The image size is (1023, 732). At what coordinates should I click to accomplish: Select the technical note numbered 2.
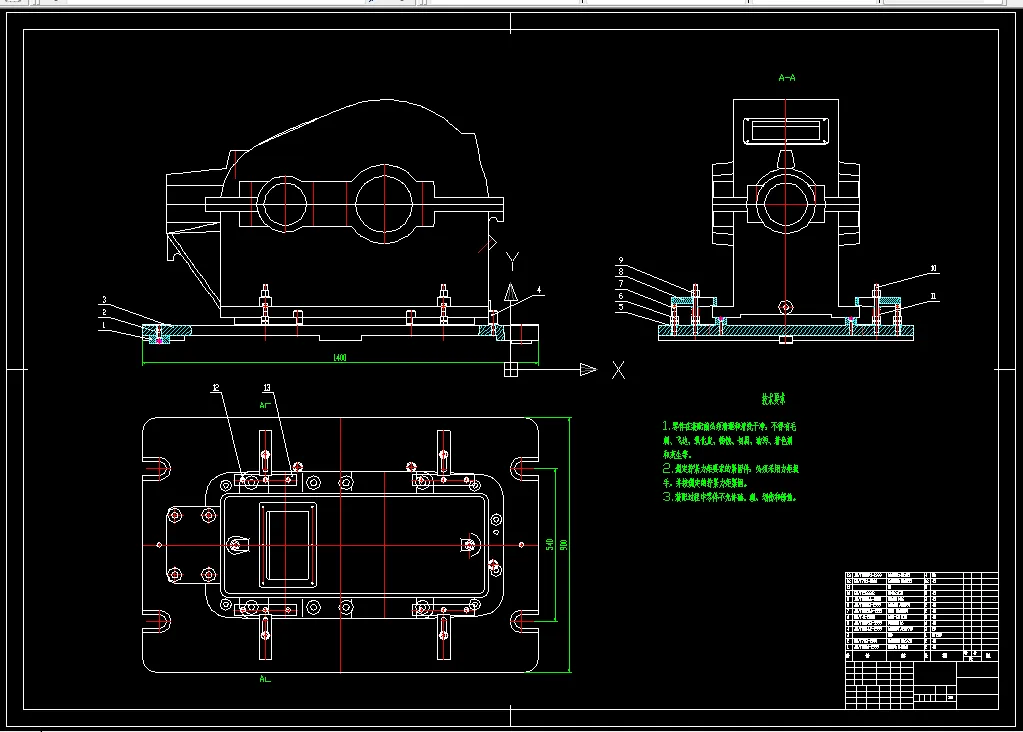[730, 476]
